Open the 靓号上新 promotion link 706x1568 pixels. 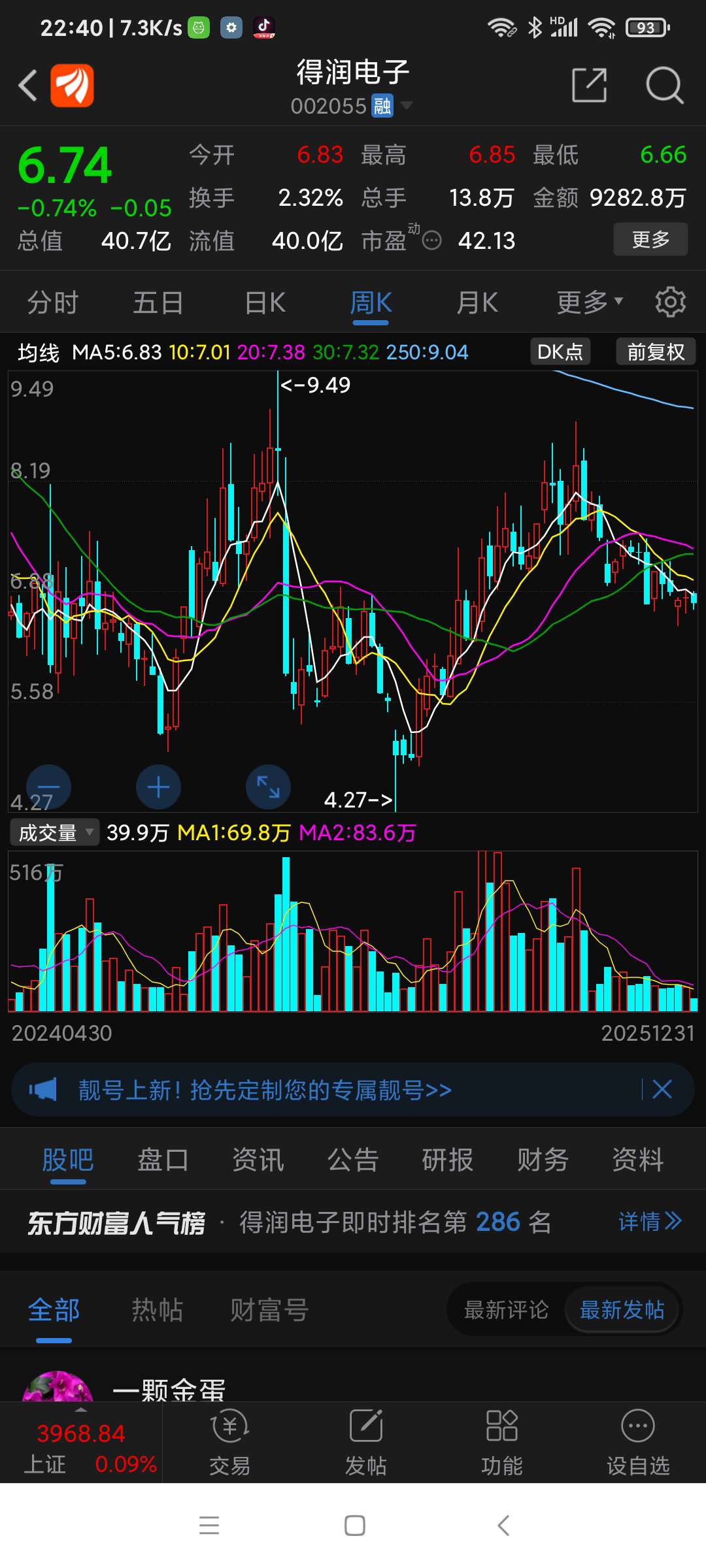[x=265, y=1089]
